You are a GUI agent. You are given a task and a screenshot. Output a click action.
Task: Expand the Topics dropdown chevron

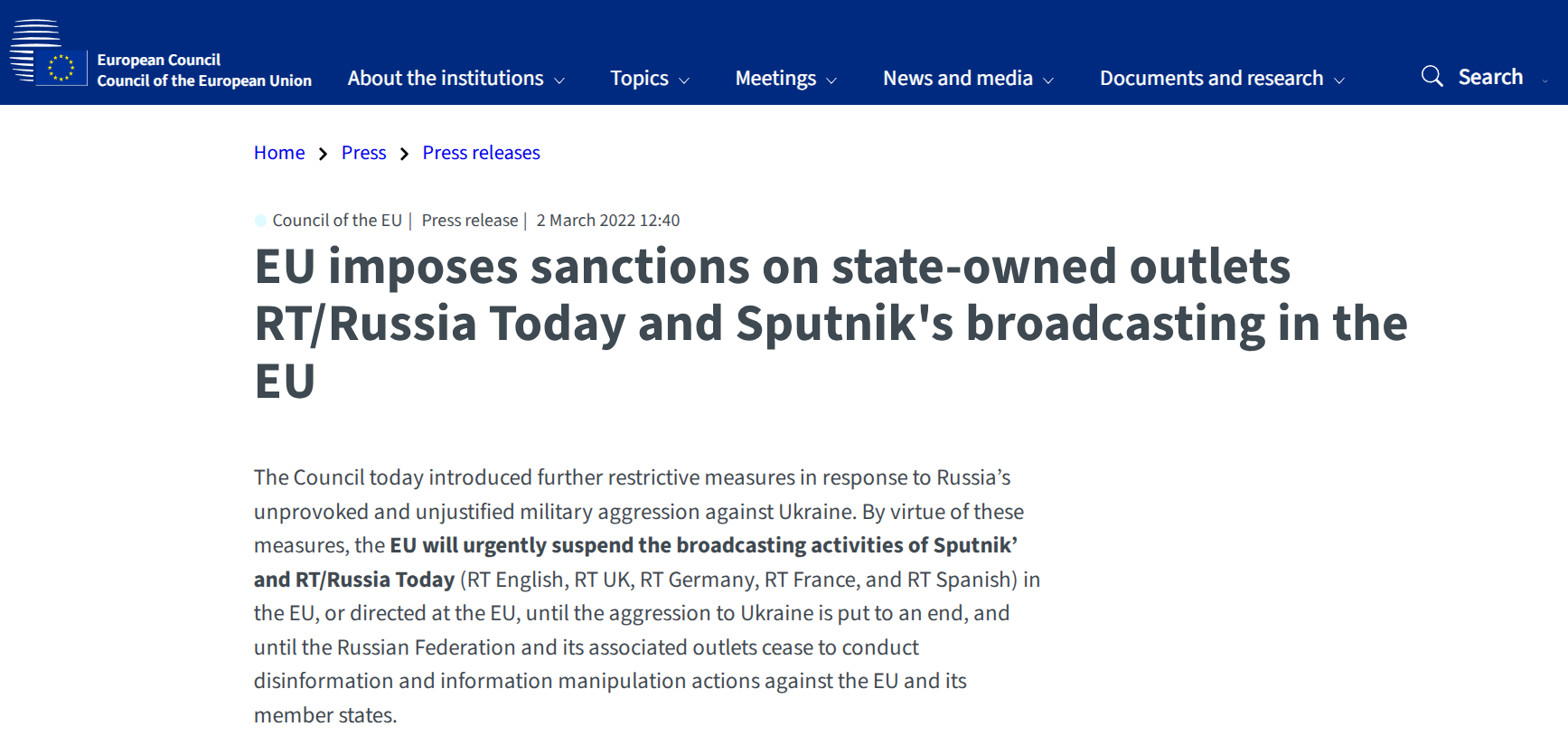pos(684,80)
